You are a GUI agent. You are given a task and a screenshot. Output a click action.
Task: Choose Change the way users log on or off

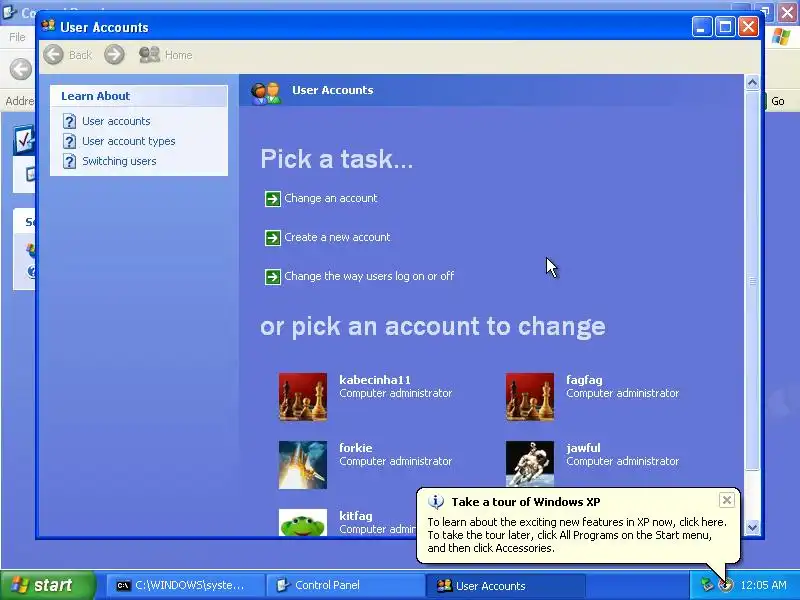click(369, 276)
